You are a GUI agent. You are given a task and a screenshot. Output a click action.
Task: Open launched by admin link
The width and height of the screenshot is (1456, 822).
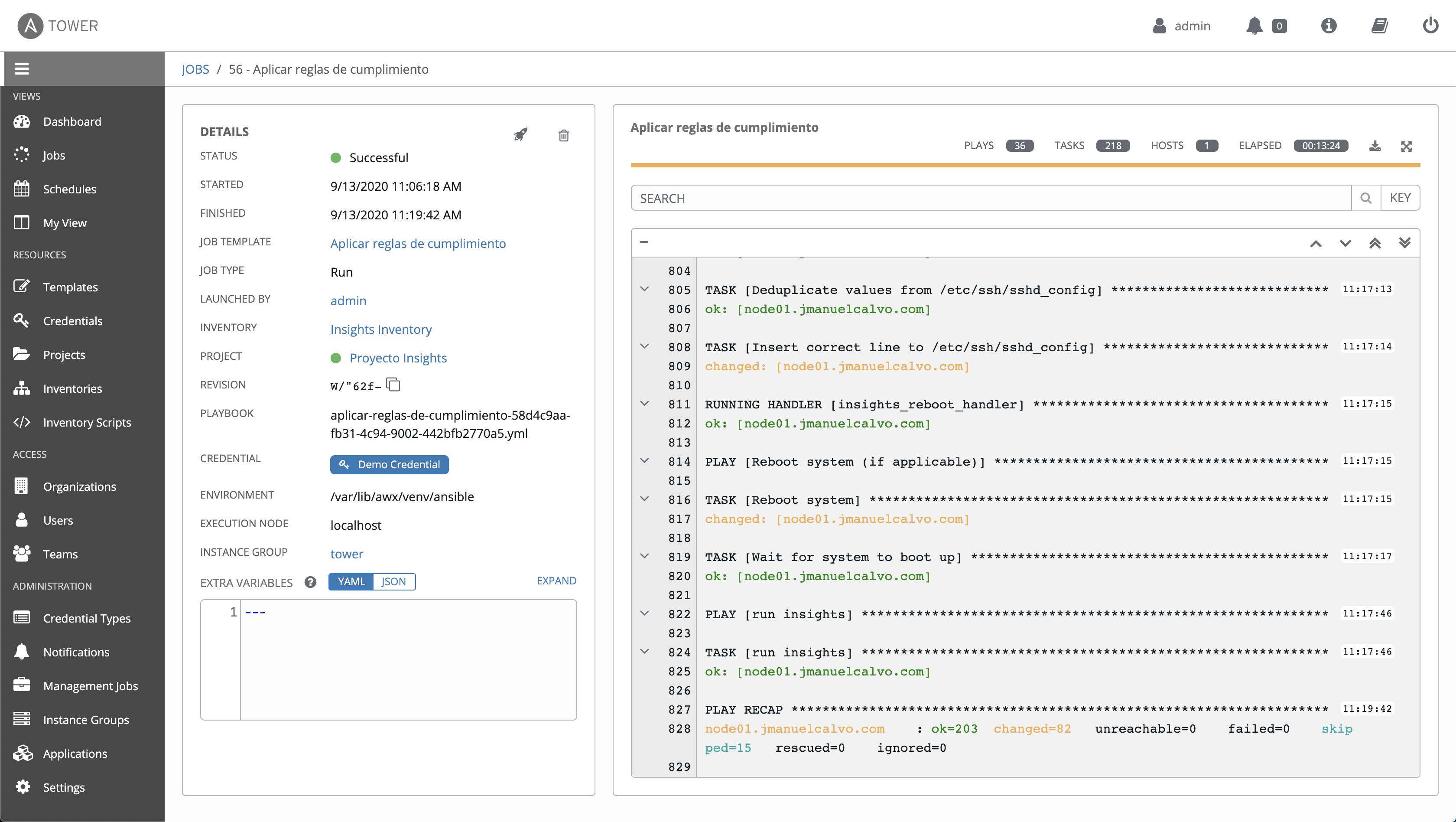coord(348,301)
